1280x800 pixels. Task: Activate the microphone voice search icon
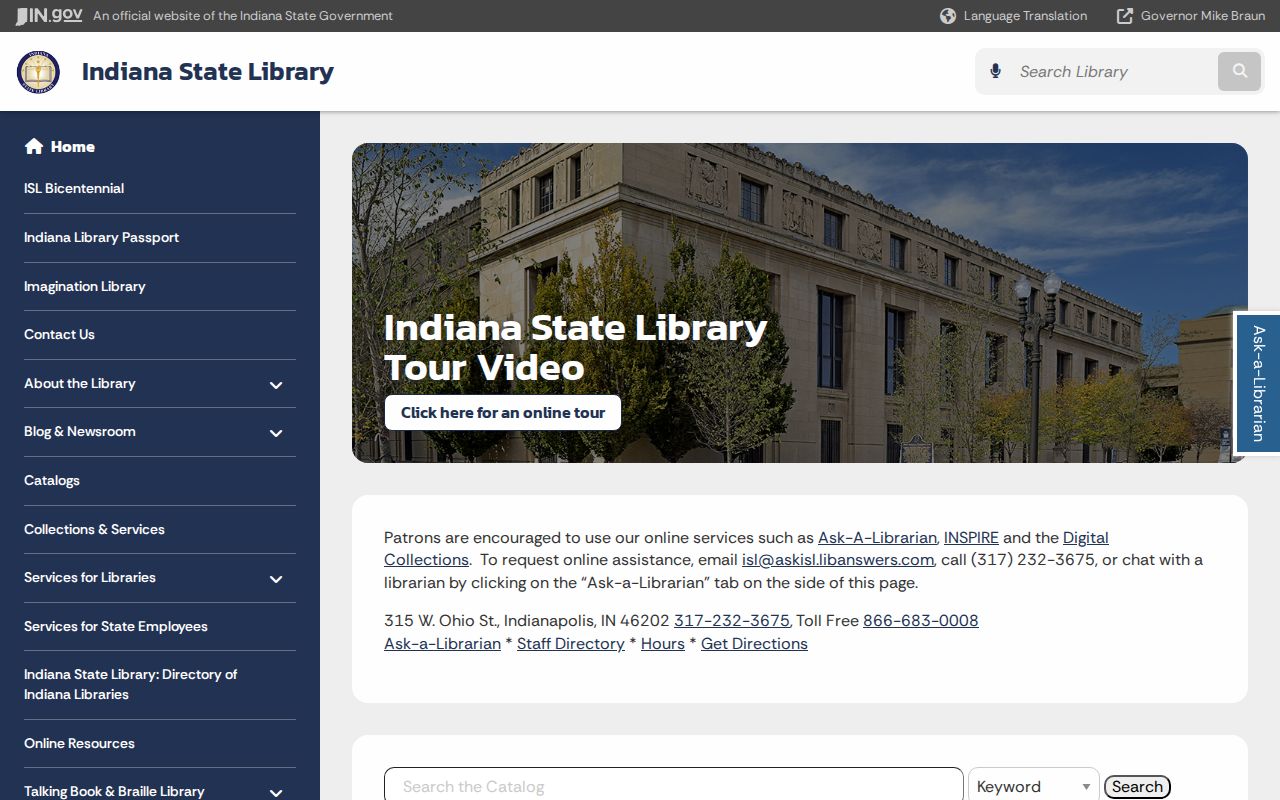point(995,71)
